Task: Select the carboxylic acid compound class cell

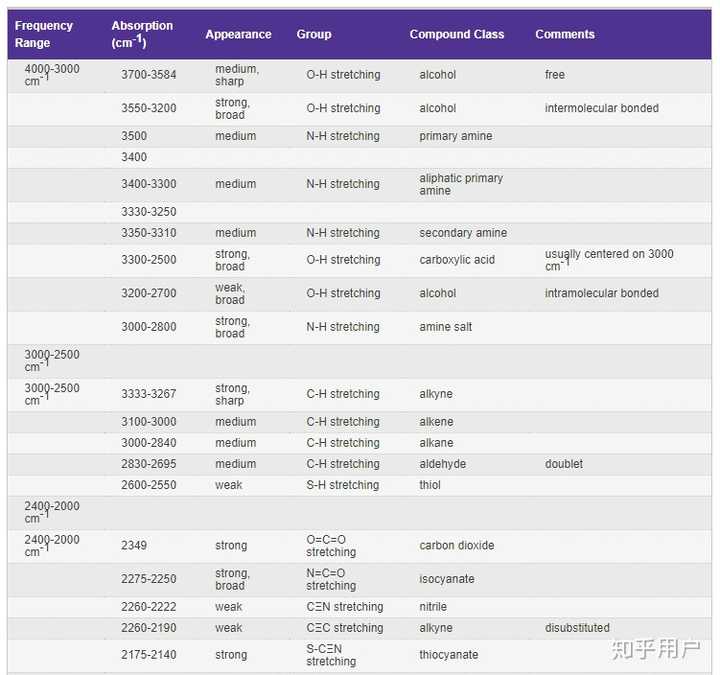Action: [x=457, y=260]
